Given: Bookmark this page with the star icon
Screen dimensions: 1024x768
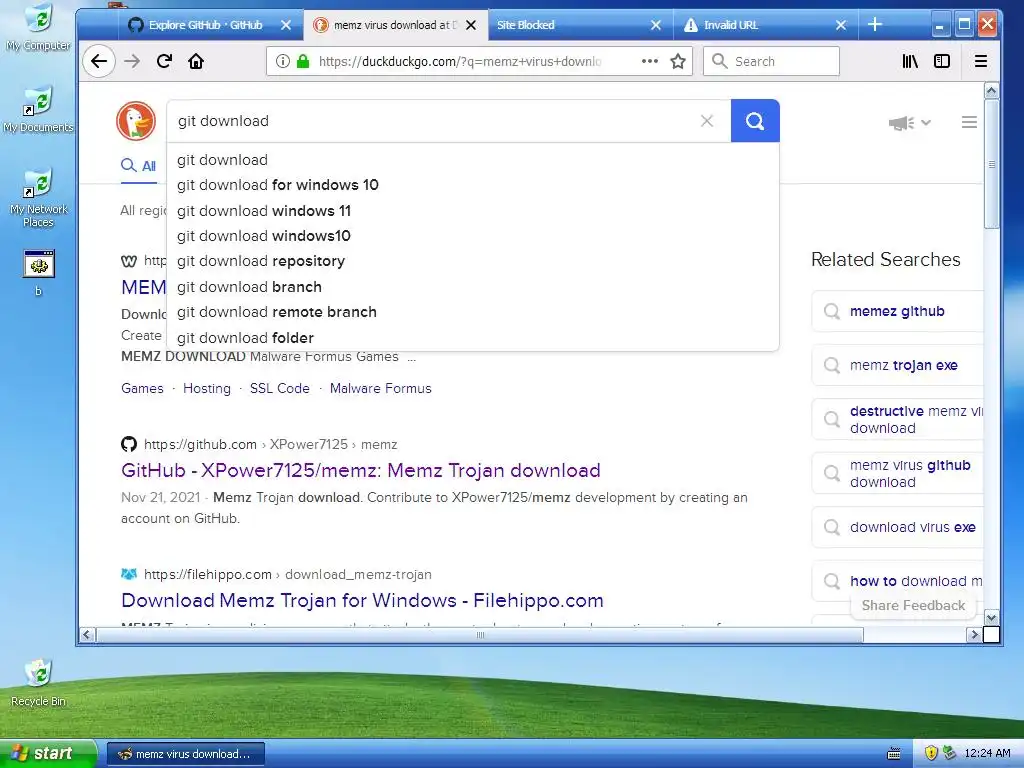Looking at the screenshot, I should coord(678,61).
